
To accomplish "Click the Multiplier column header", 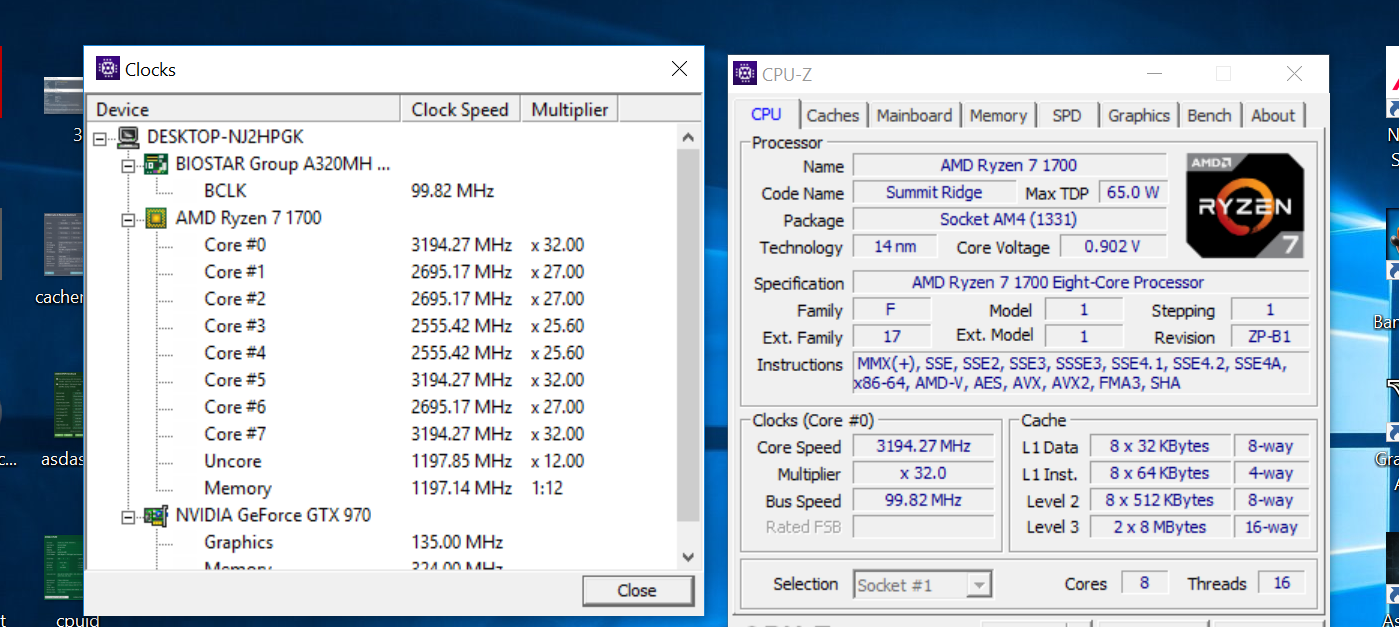I will coord(570,109).
